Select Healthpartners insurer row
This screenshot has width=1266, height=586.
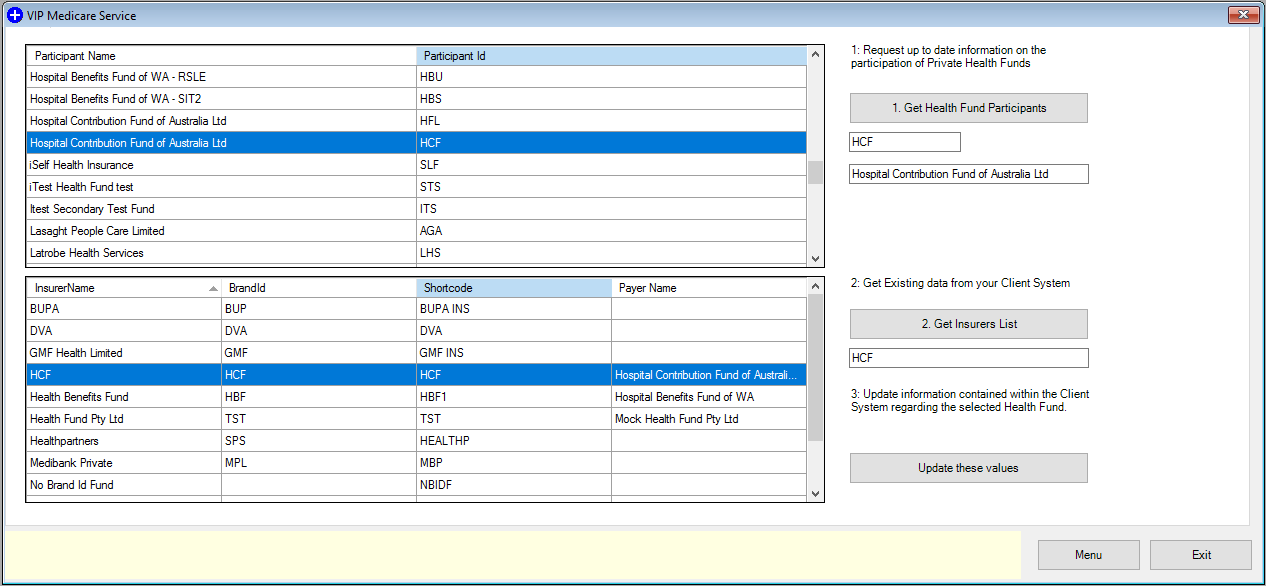coord(416,441)
